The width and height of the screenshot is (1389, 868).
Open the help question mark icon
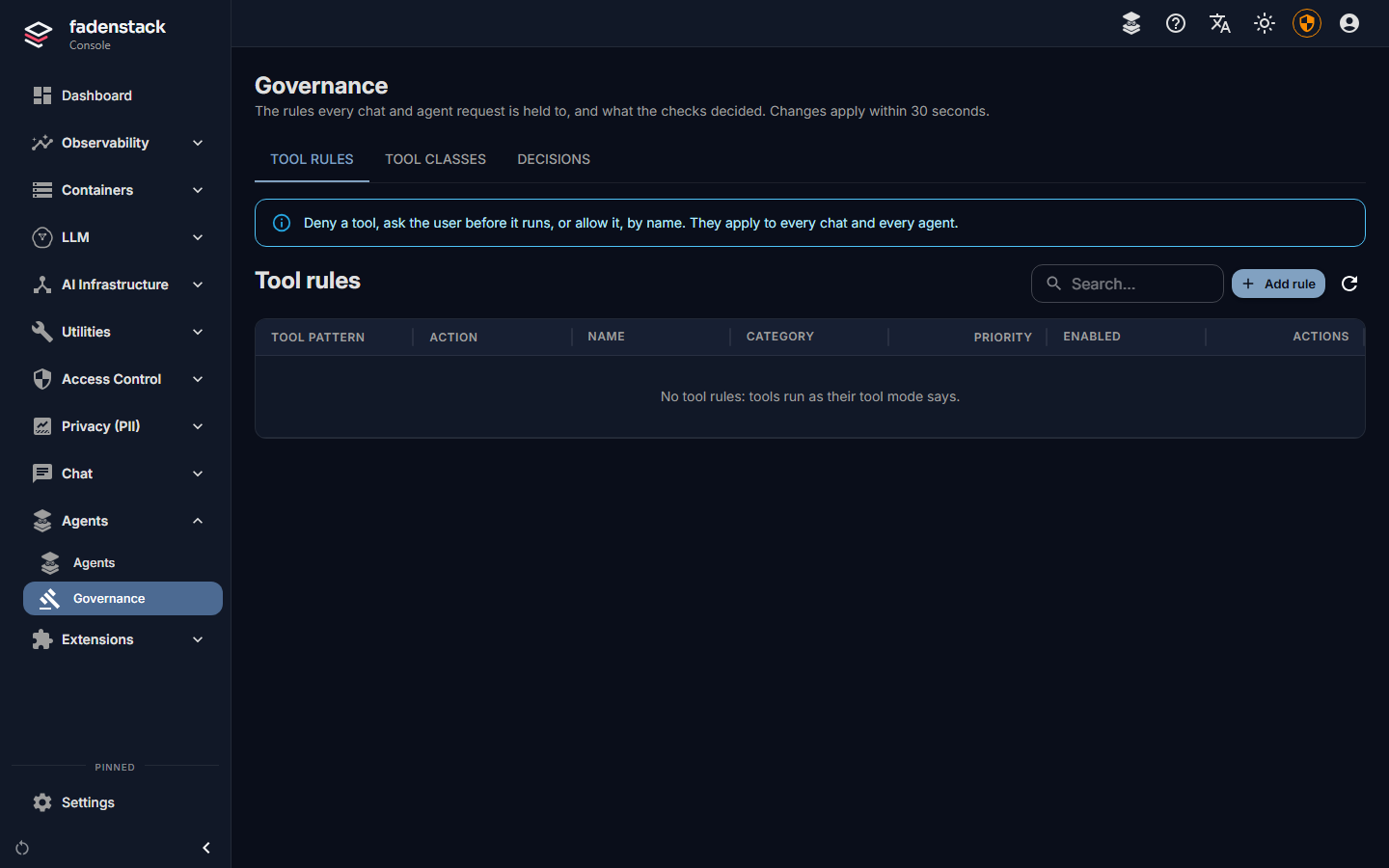[1176, 23]
